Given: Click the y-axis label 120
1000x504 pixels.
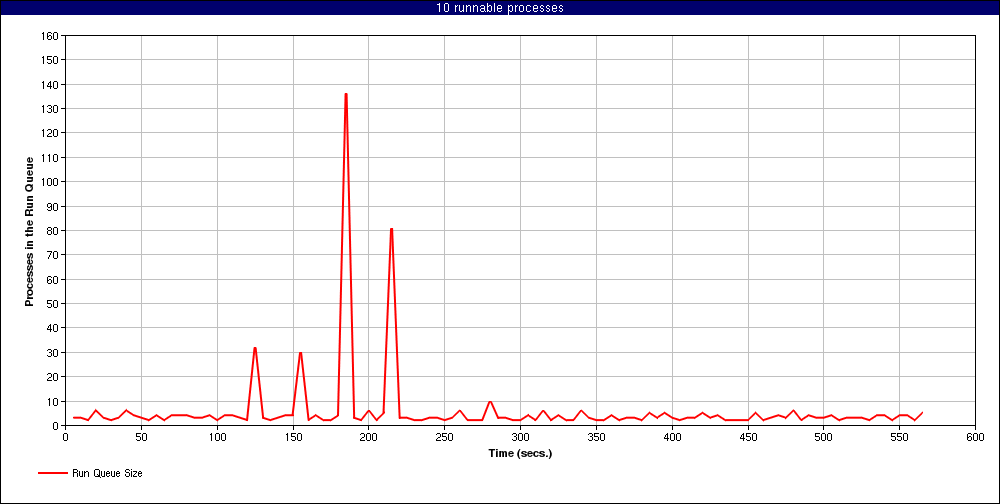Looking at the screenshot, I should tap(51, 133).
